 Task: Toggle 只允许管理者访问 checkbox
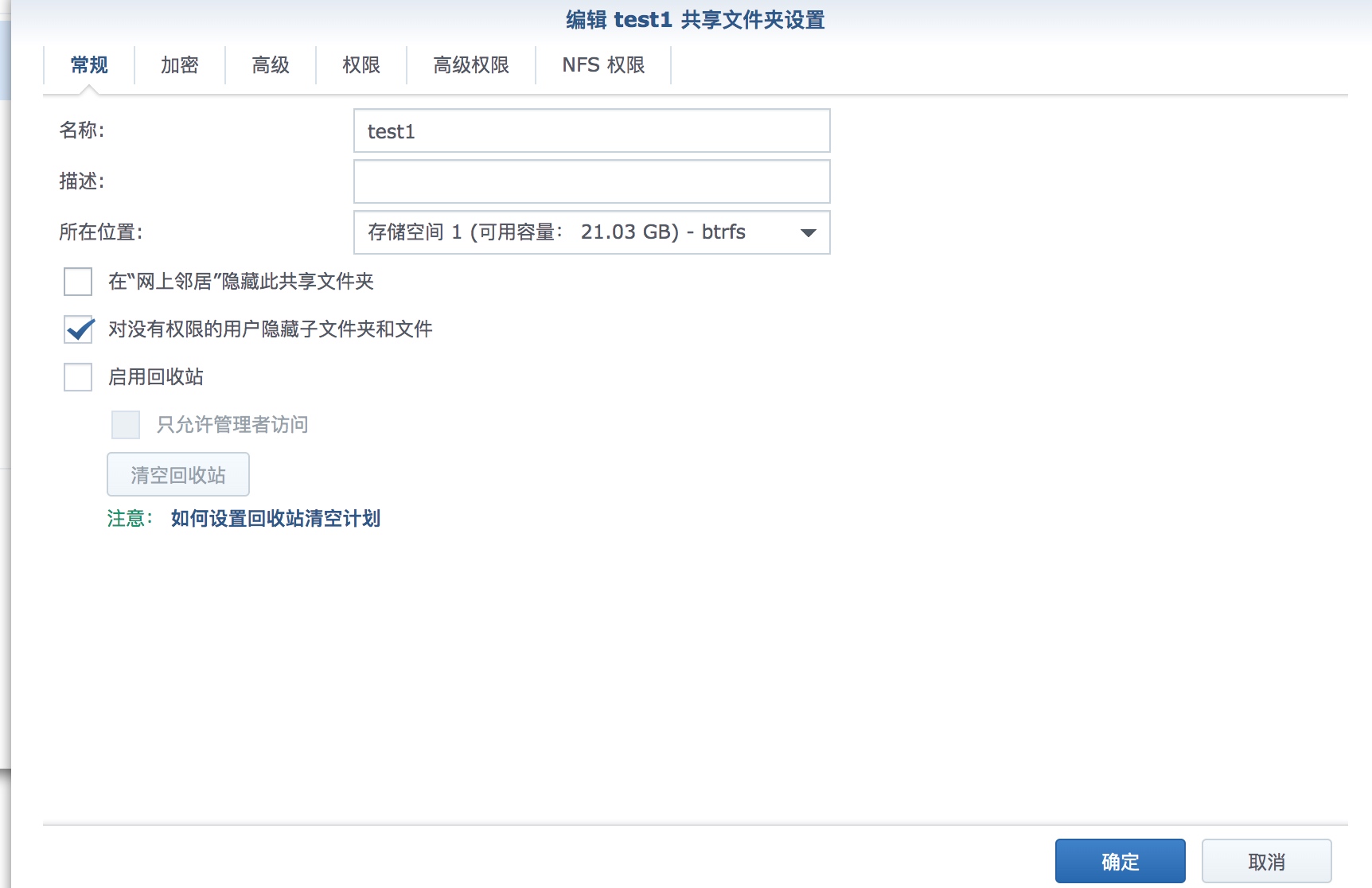pos(126,425)
